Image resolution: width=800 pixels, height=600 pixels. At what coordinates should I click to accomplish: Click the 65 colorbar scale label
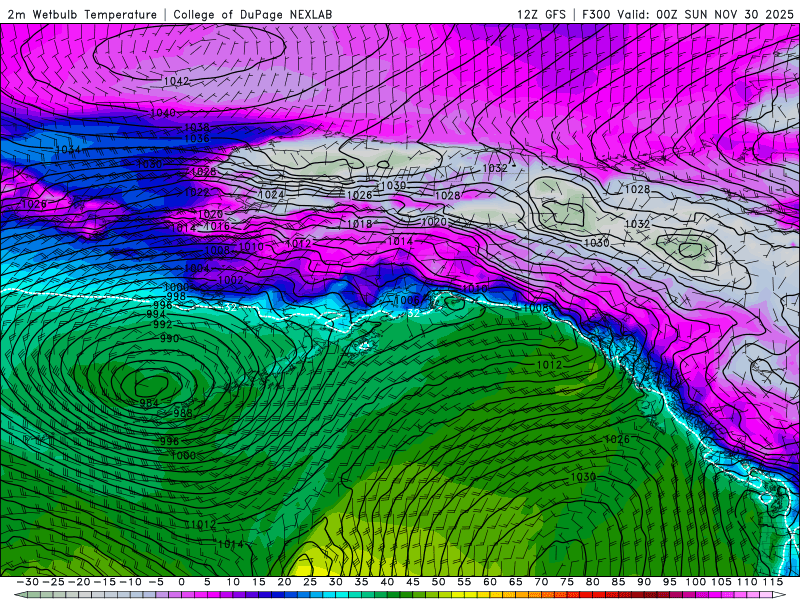[x=515, y=582]
